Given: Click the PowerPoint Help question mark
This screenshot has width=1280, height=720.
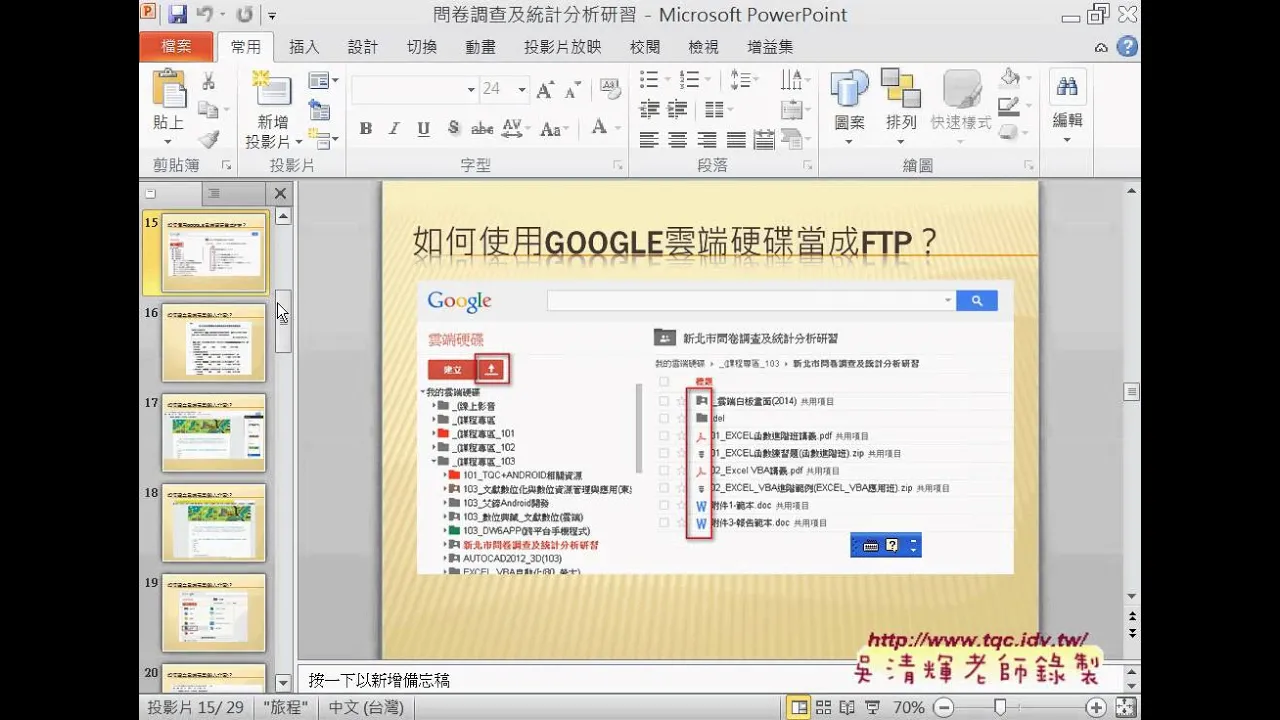Looking at the screenshot, I should click(x=1127, y=46).
